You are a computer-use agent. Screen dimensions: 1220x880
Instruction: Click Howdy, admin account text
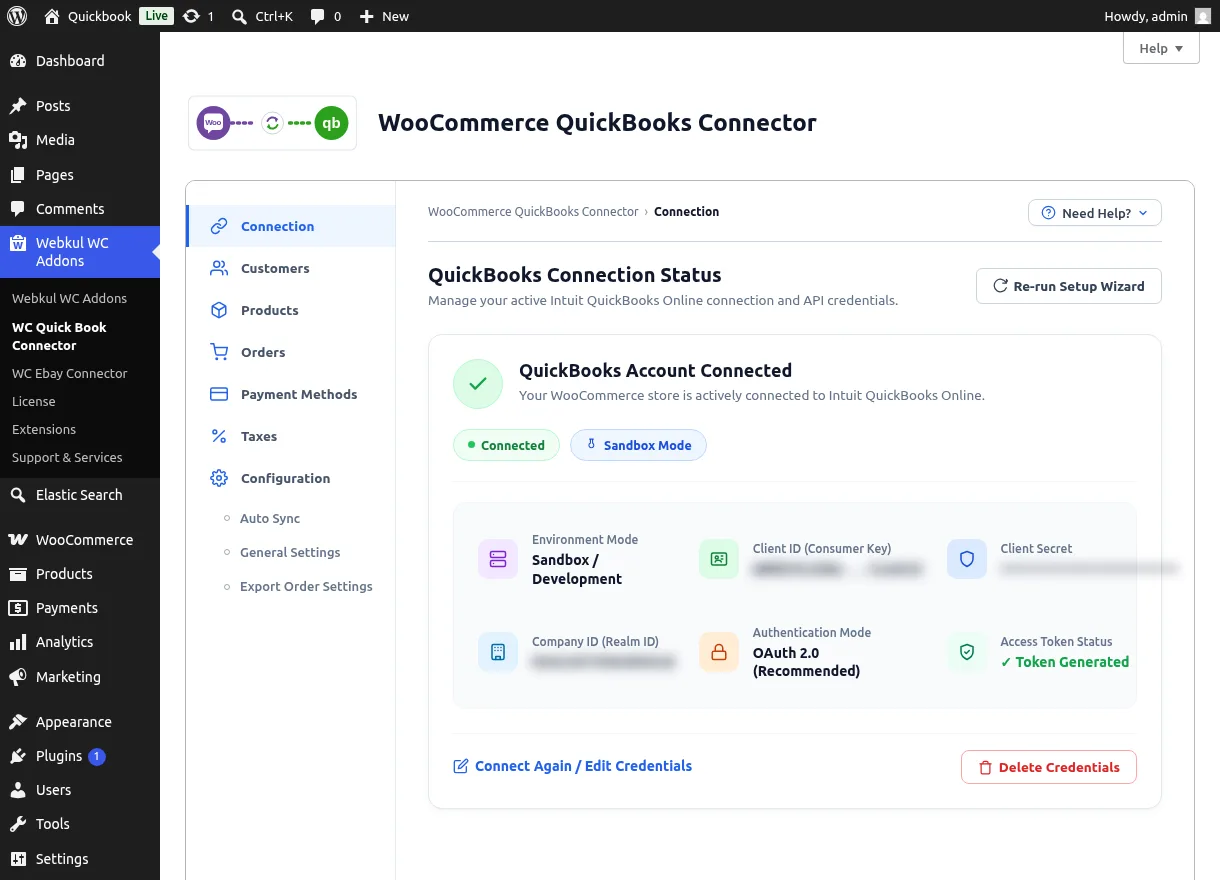tap(1146, 16)
